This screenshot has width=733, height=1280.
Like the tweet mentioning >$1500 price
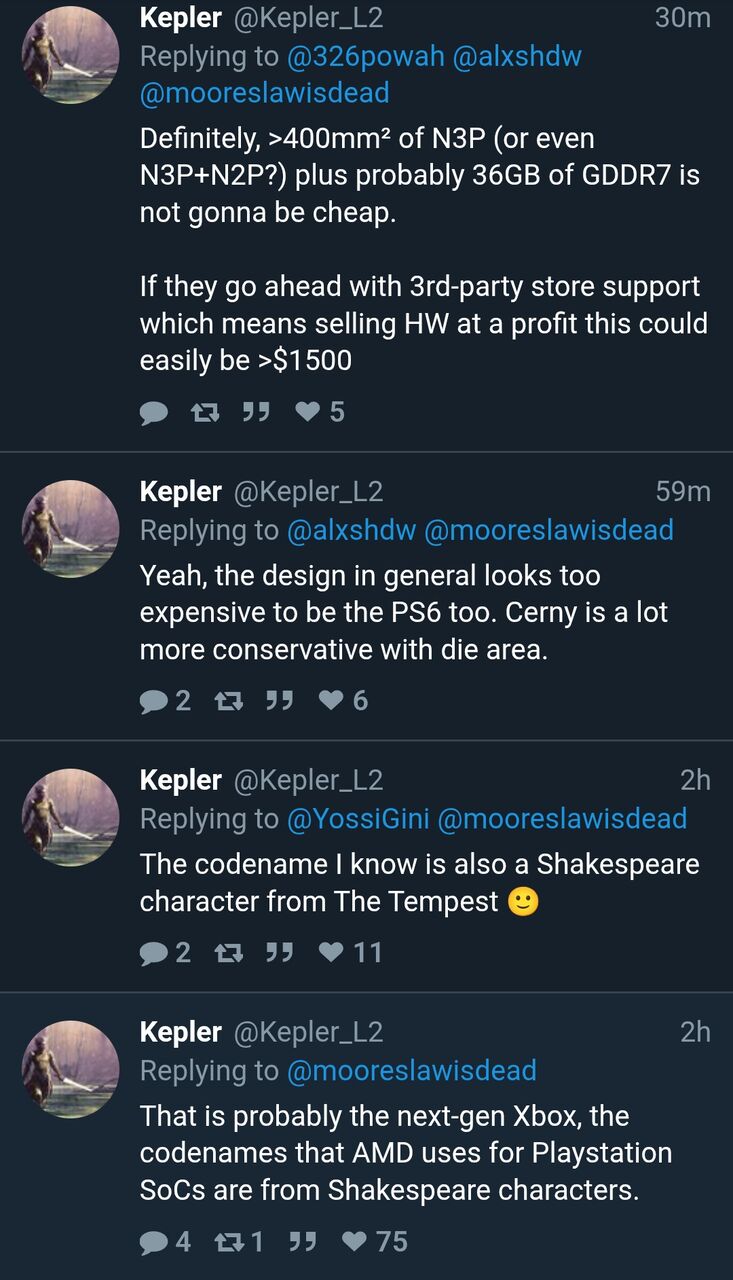tap(308, 412)
